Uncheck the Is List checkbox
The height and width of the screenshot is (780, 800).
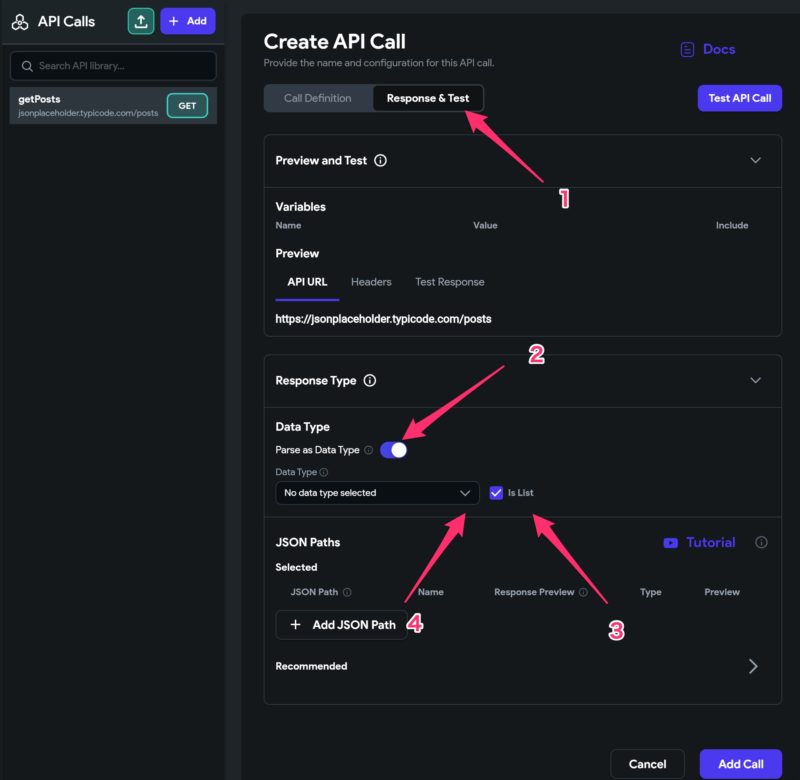click(x=496, y=493)
